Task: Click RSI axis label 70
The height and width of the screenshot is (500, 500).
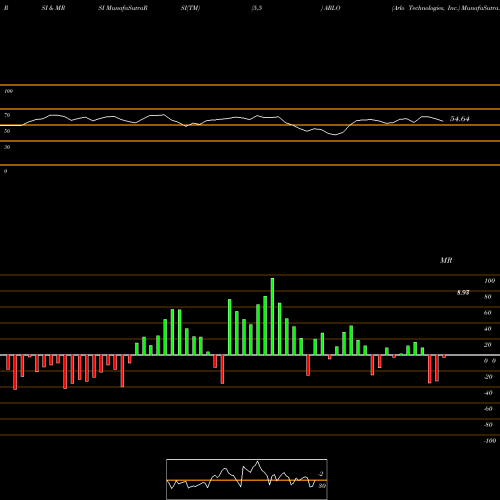Action: pyautogui.click(x=7, y=115)
